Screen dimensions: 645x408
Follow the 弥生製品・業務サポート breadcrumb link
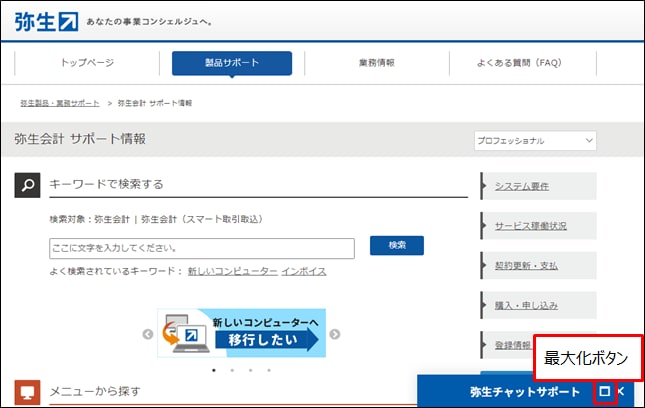(60, 103)
